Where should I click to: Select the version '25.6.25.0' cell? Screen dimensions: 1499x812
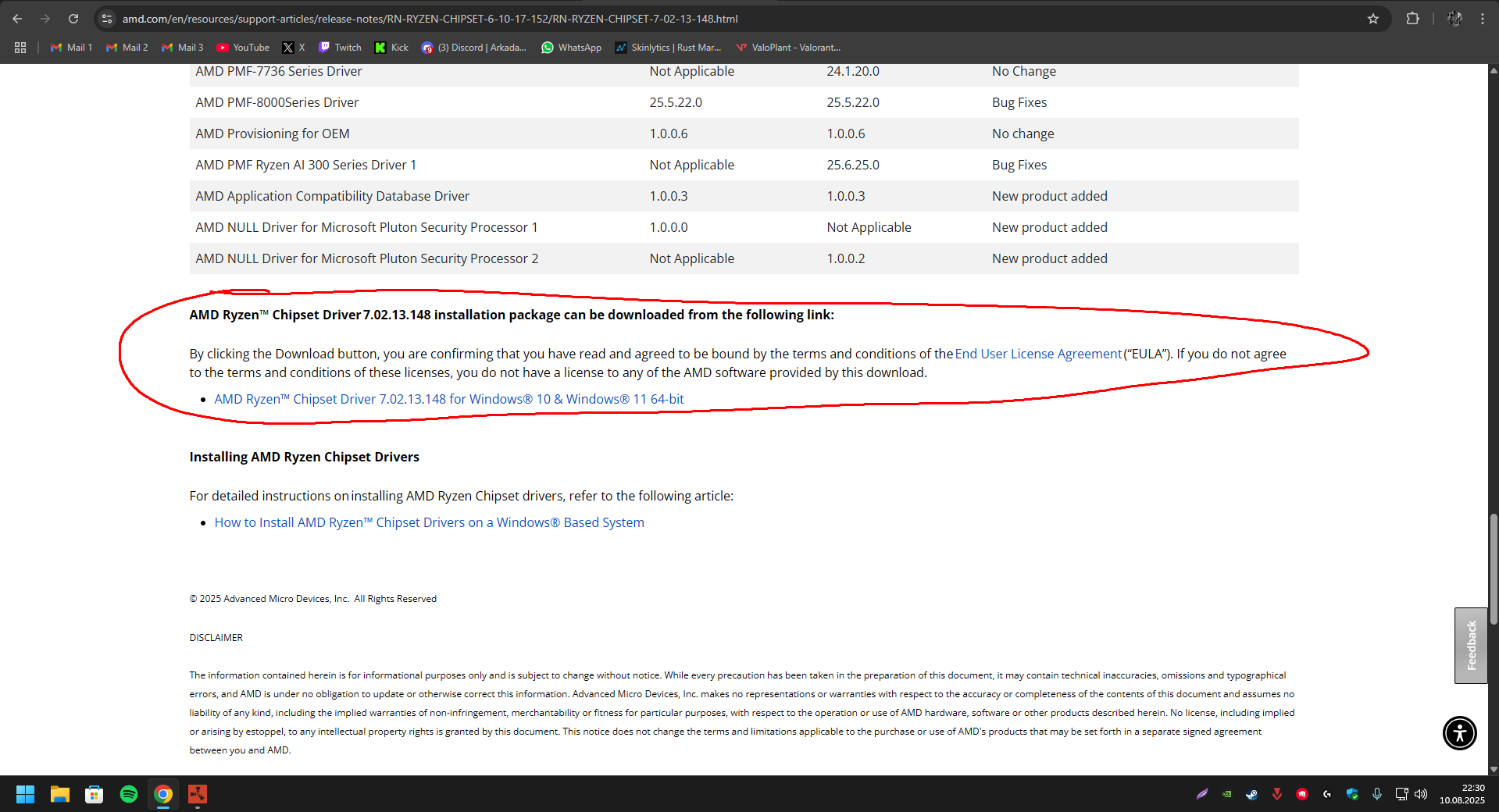click(x=853, y=165)
